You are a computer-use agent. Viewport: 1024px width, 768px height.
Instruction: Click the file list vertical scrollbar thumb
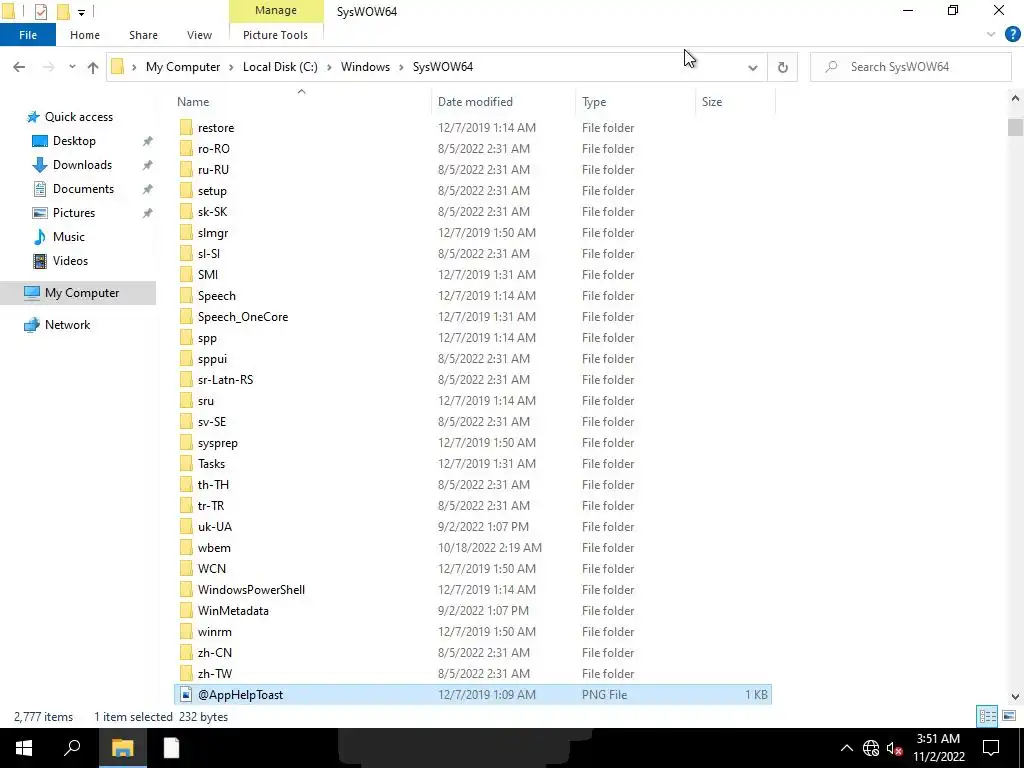(1015, 127)
